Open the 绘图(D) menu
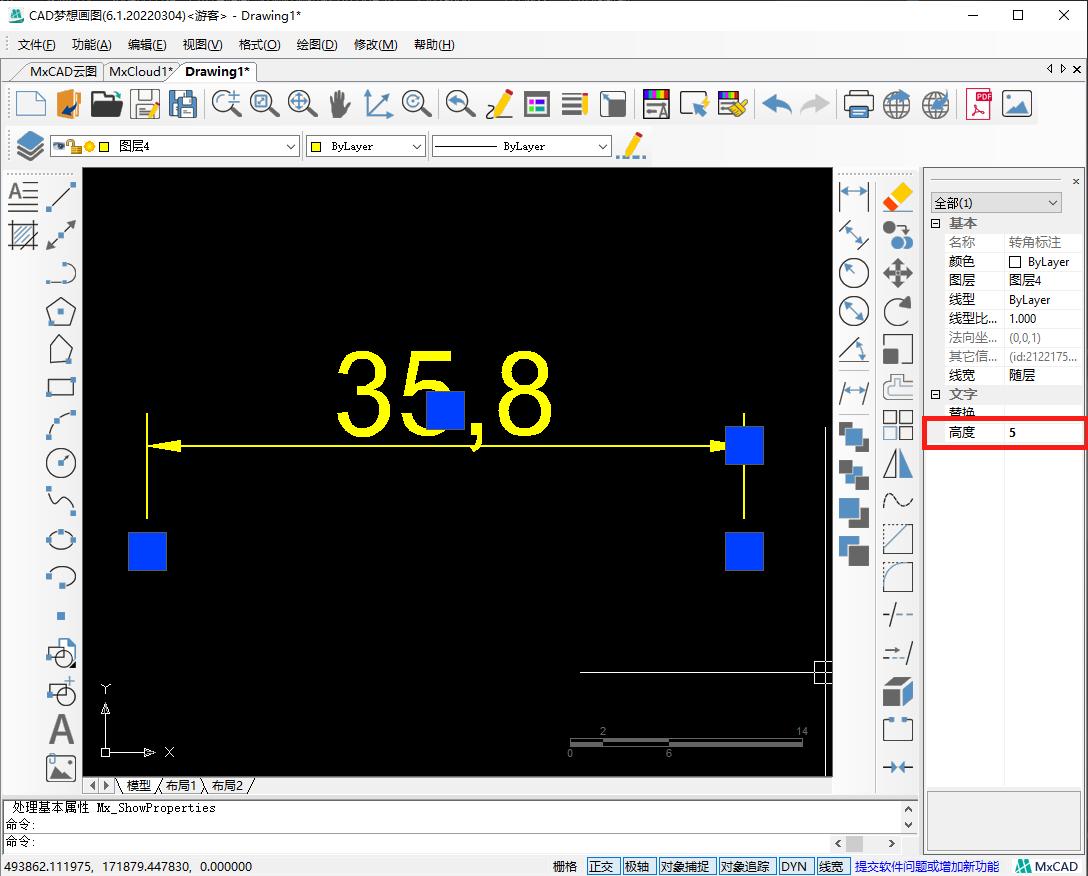Image resolution: width=1088 pixels, height=876 pixels. 317,44
